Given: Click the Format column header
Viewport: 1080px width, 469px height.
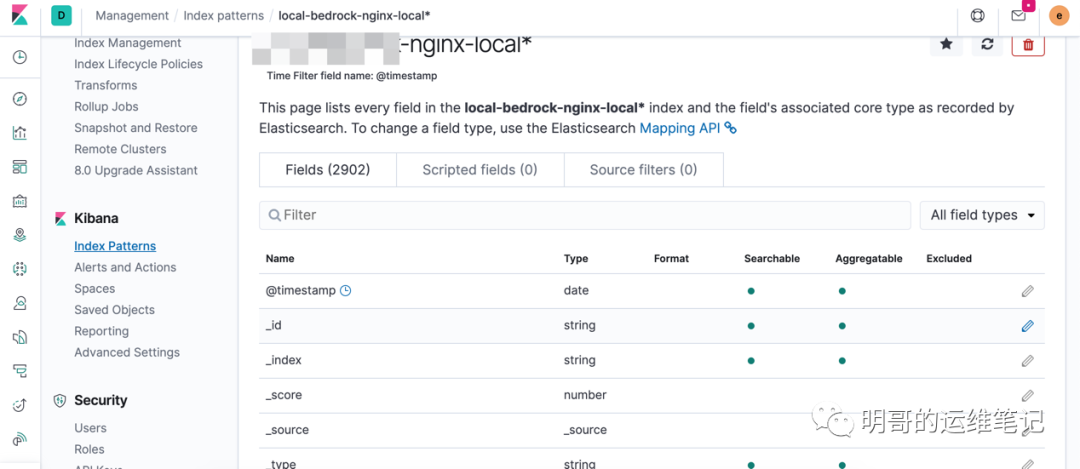Looking at the screenshot, I should pos(672,258).
